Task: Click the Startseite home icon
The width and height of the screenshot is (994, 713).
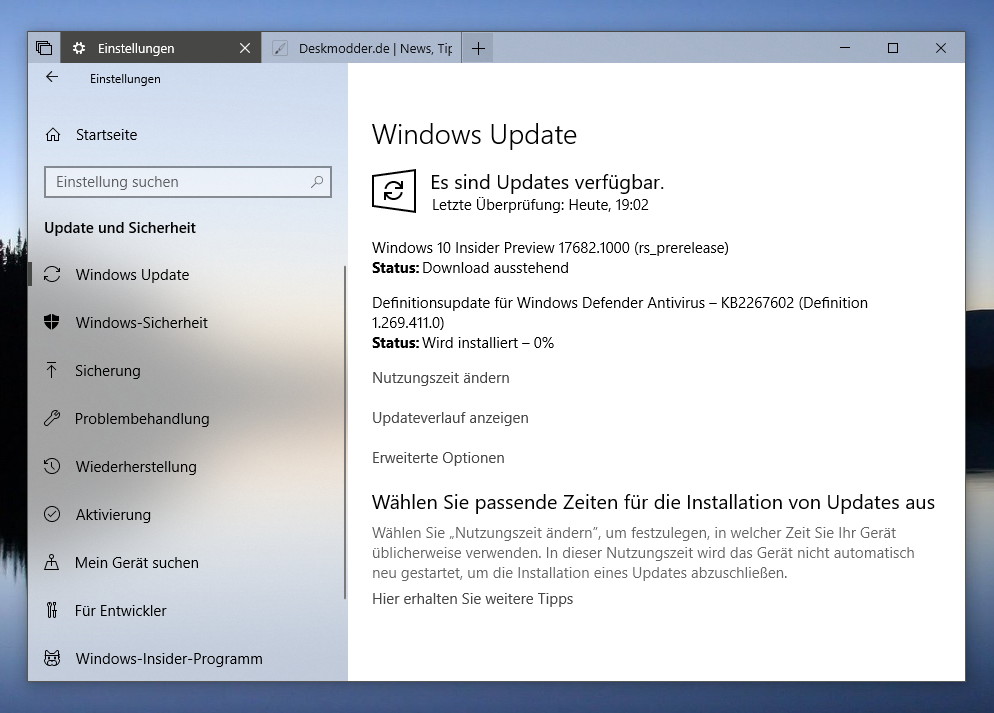Action: coord(53,134)
